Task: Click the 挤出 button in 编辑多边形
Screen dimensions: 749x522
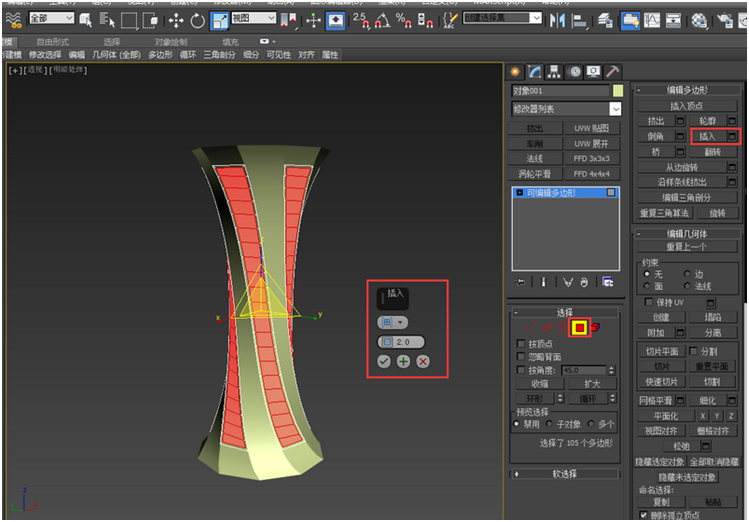Action: (655, 121)
